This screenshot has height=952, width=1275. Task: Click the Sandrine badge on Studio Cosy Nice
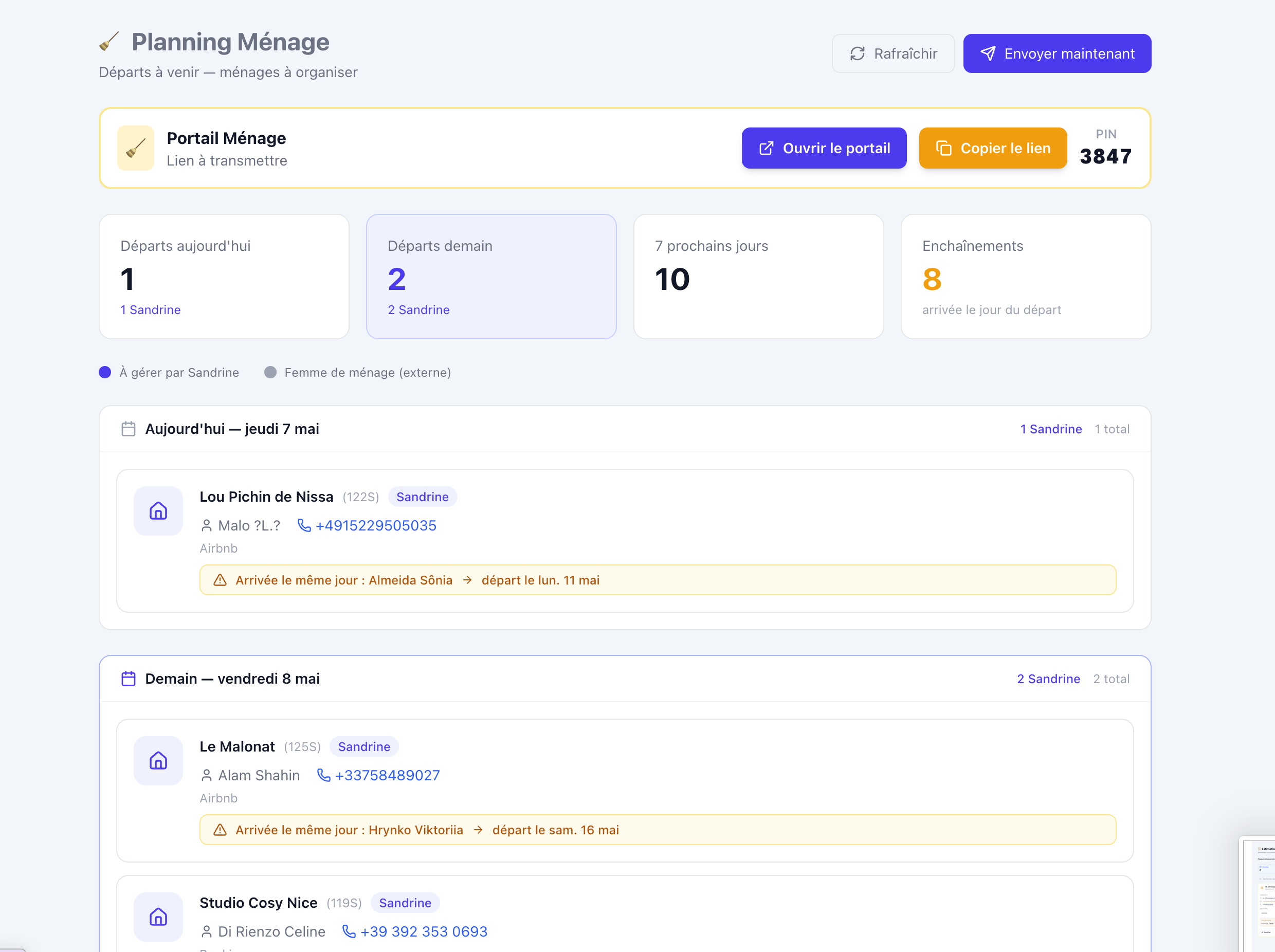tap(405, 903)
